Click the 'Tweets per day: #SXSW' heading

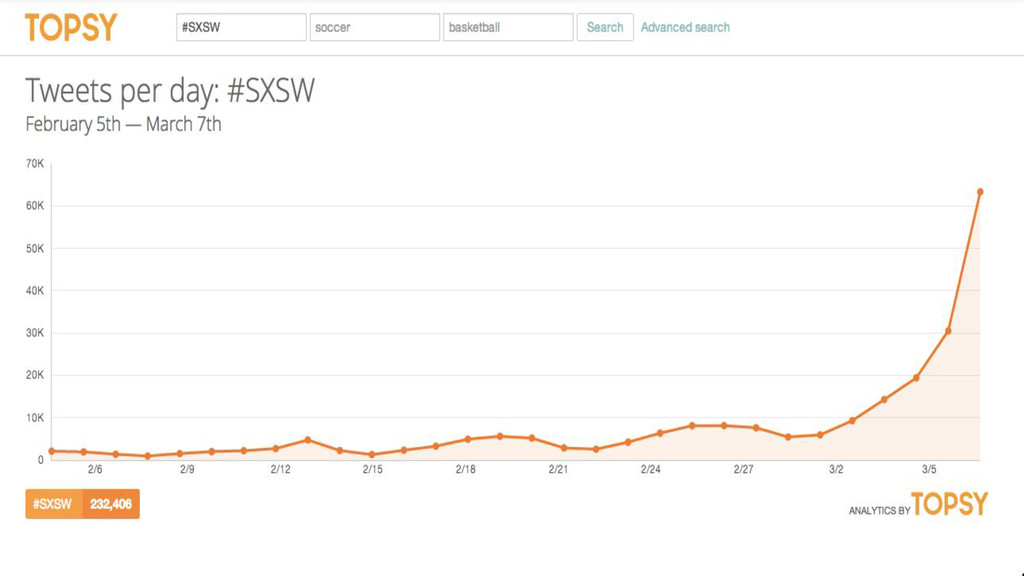coord(170,91)
